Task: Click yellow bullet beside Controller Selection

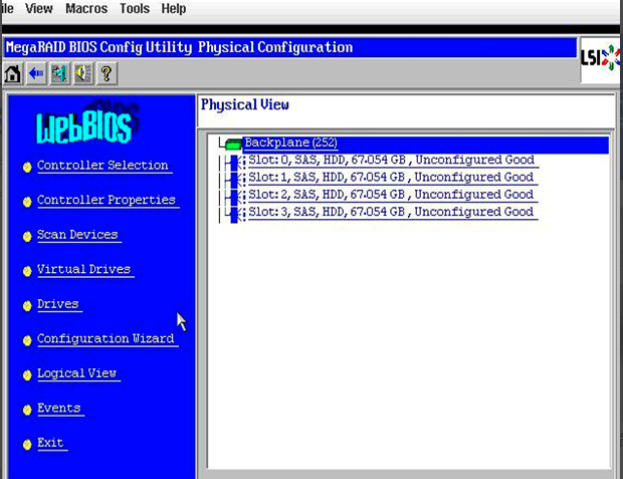Action: (x=27, y=167)
